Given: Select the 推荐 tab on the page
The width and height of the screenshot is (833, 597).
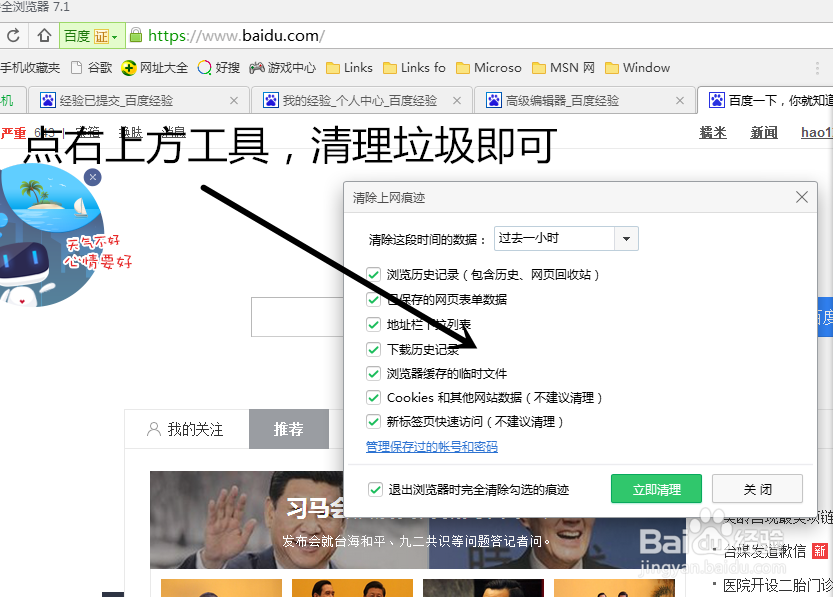Looking at the screenshot, I should point(289,429).
